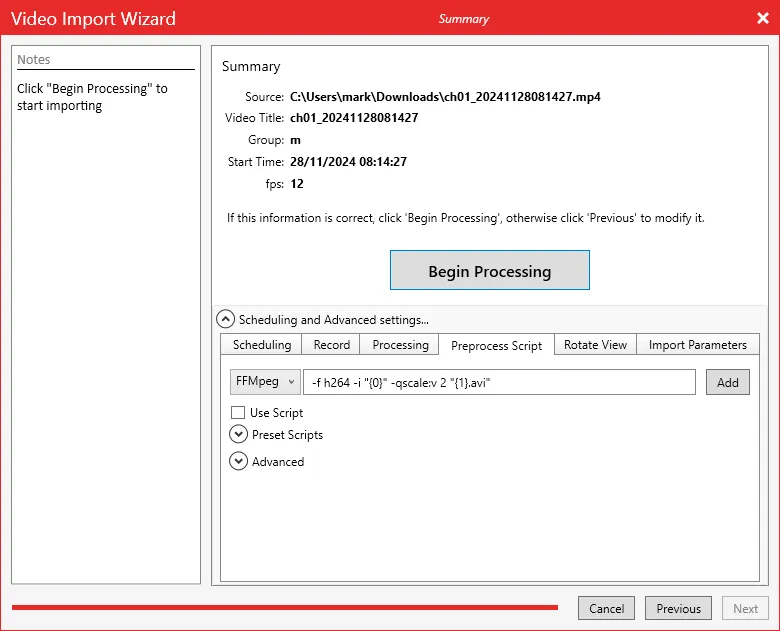Open the FFMpeg script type dropdown

point(265,382)
